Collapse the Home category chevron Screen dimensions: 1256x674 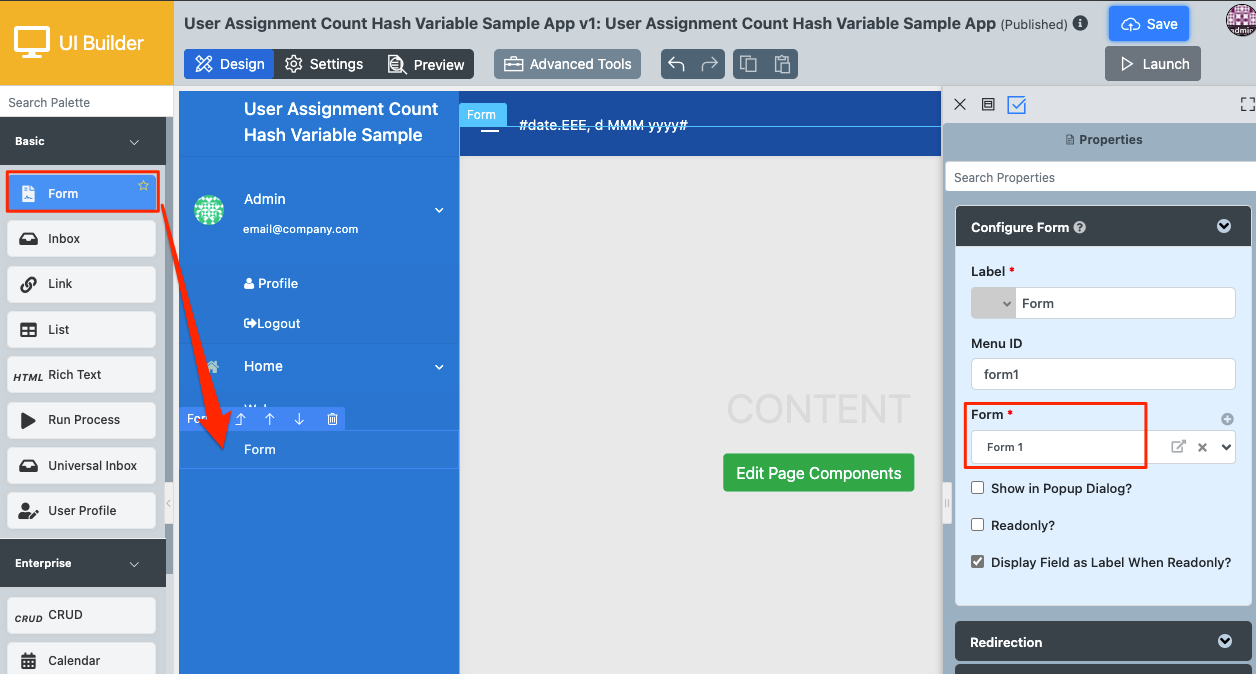[438, 367]
